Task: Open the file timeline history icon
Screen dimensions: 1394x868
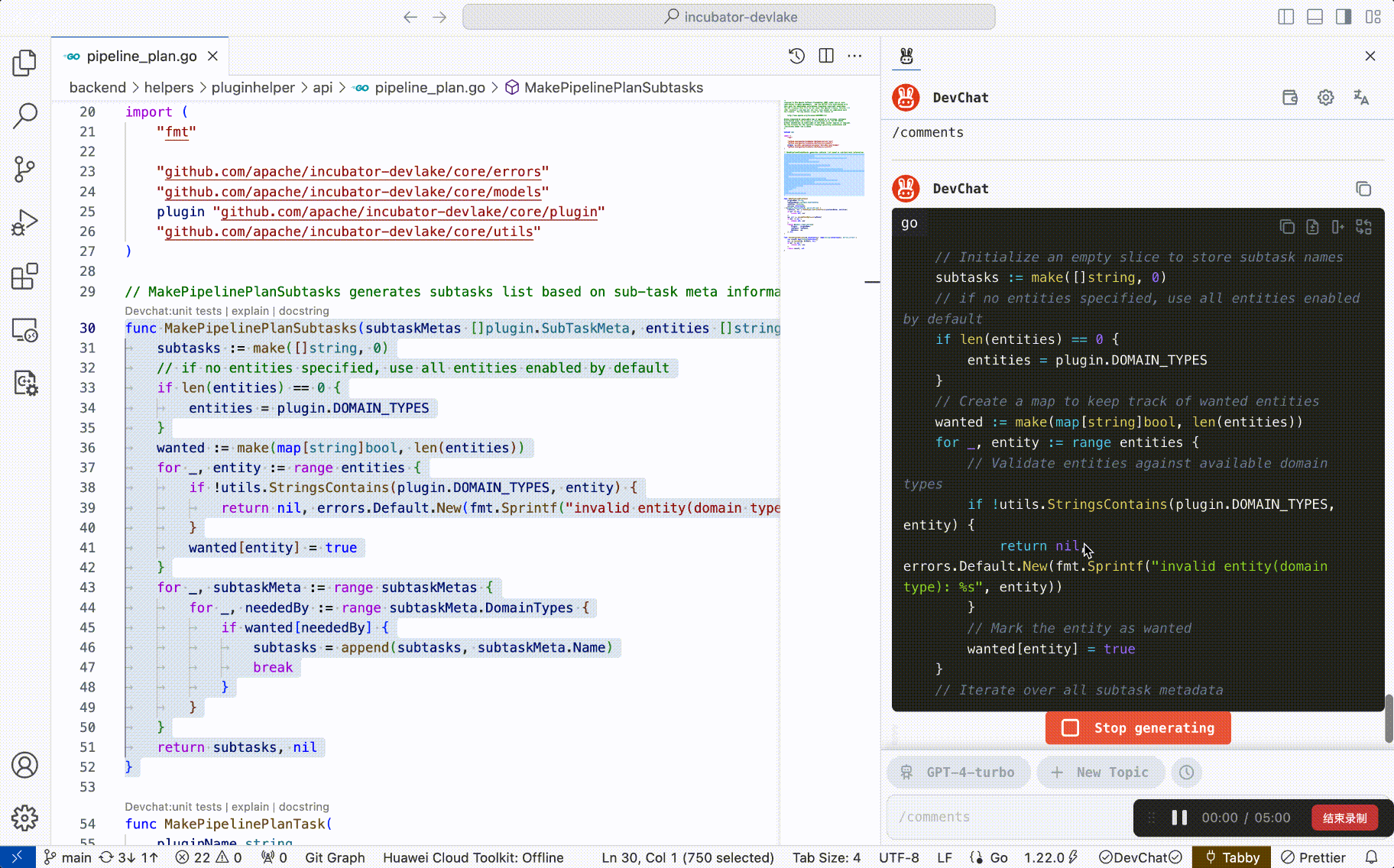Action: (796, 56)
